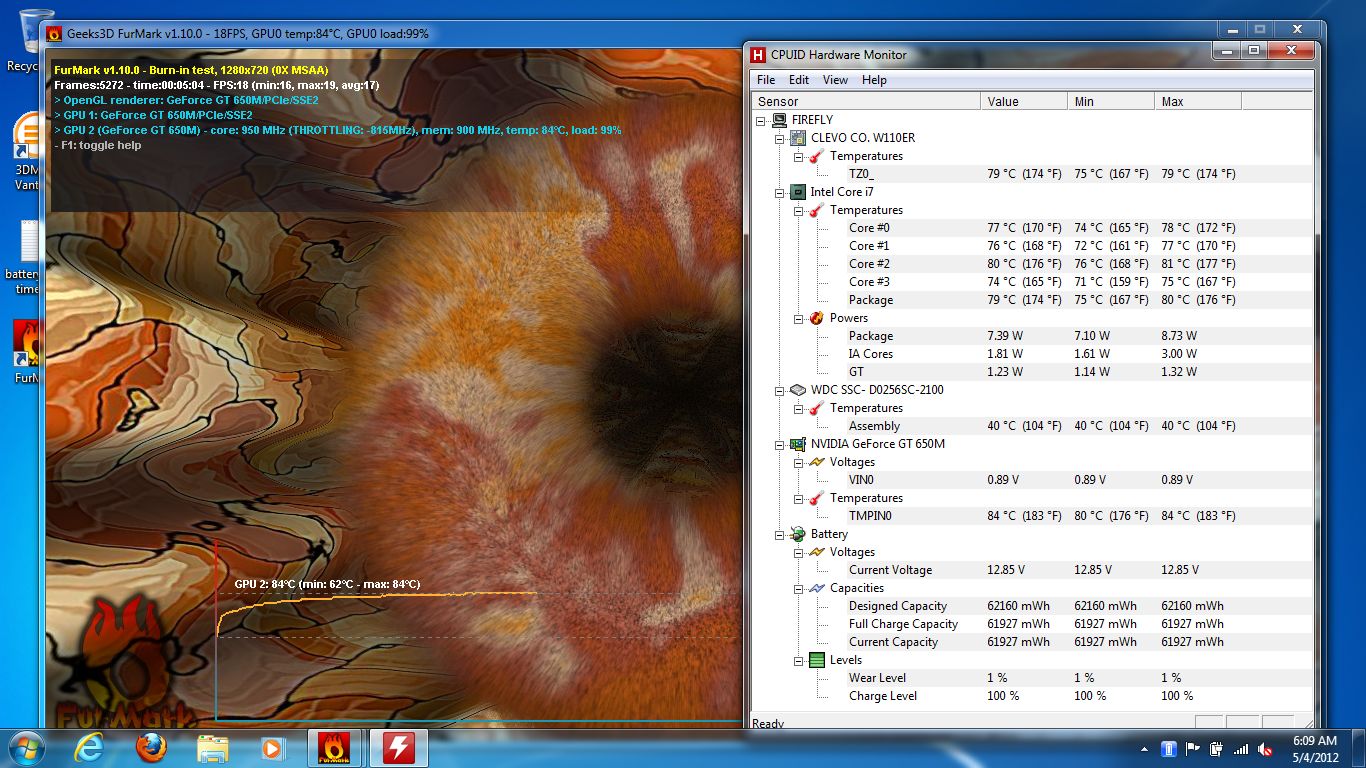
Task: Click the Internet Explorer taskbar icon
Action: (x=89, y=748)
